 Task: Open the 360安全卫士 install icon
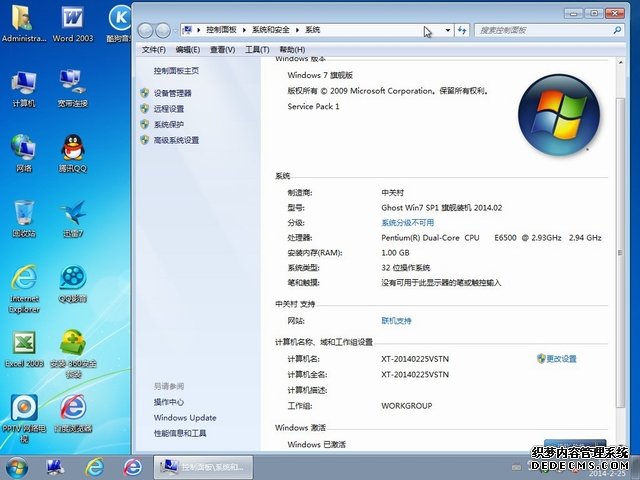(73, 354)
